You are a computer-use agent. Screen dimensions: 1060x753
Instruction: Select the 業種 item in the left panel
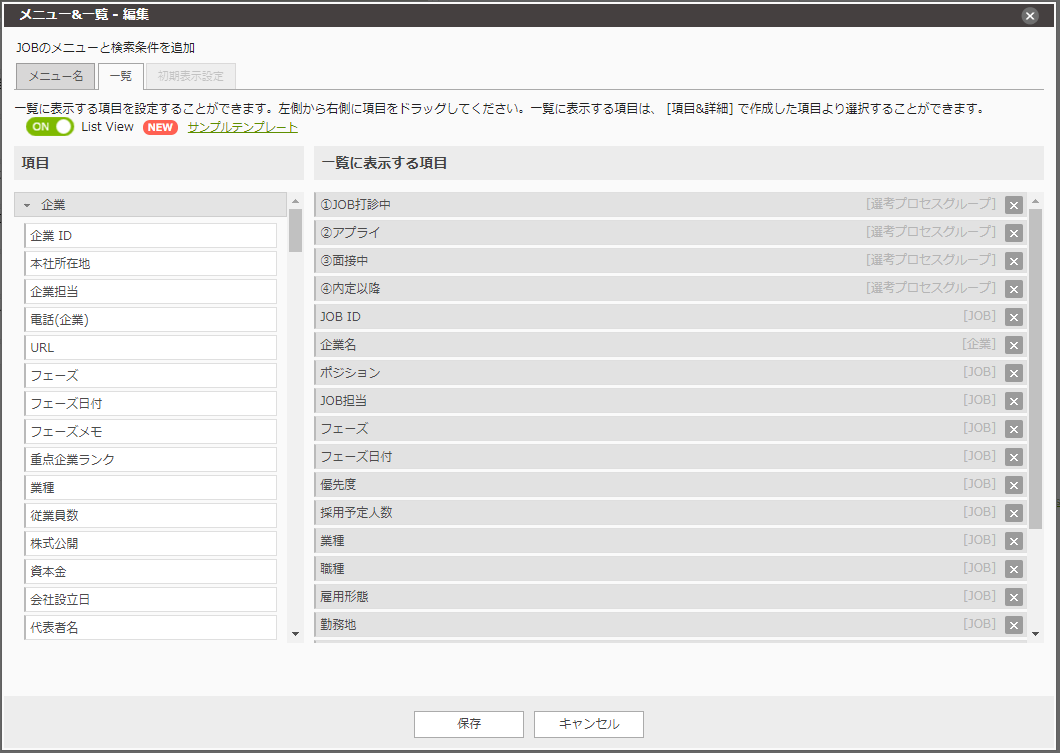(150, 487)
